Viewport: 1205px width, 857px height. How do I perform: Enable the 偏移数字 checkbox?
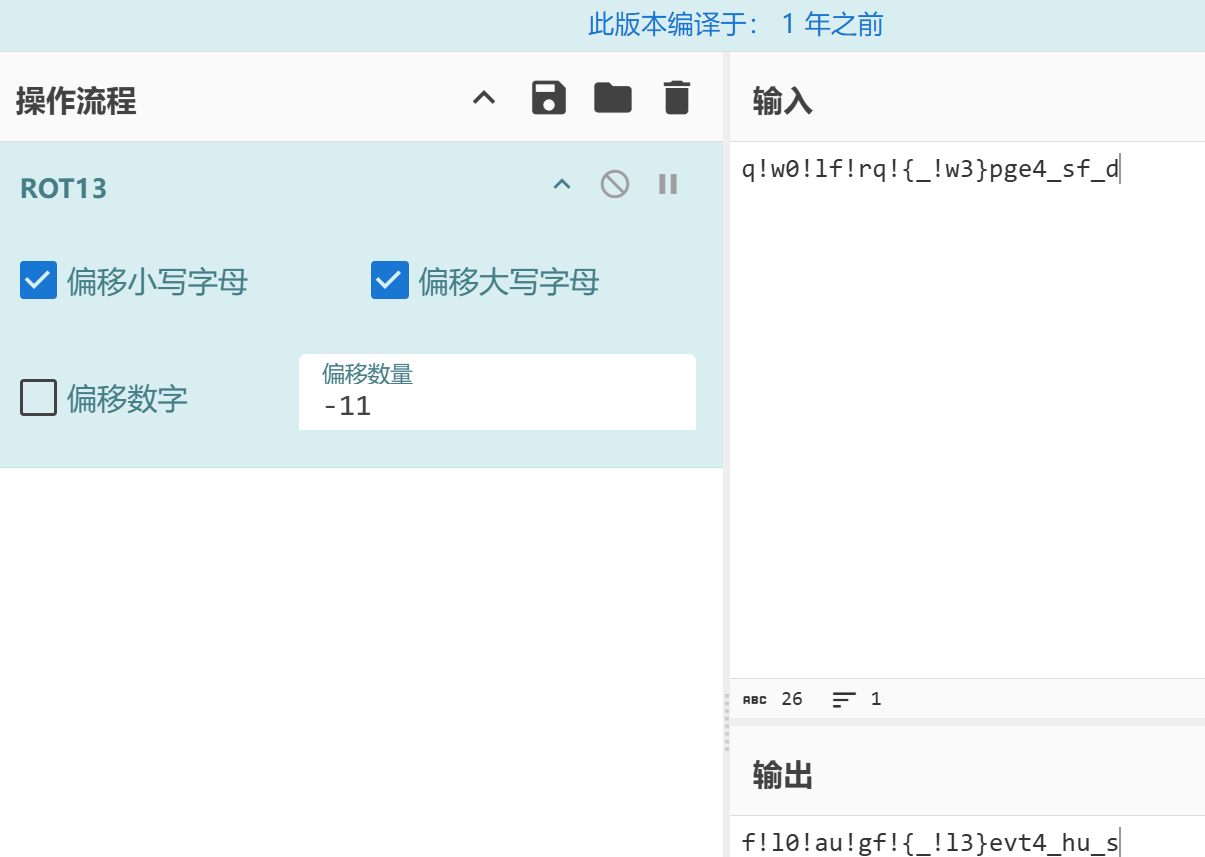click(x=39, y=398)
